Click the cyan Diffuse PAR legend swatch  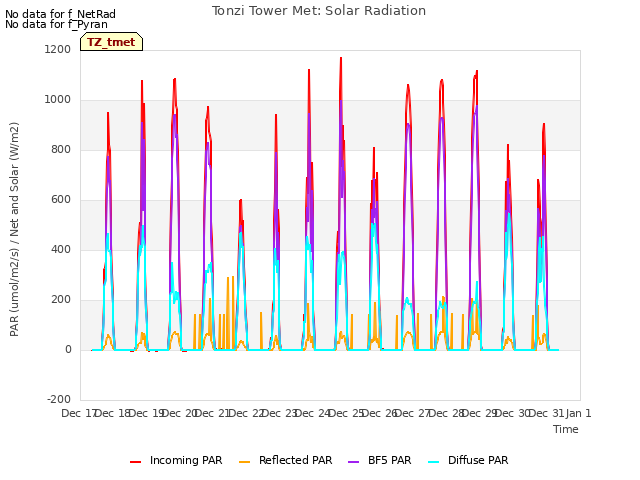pos(434,462)
